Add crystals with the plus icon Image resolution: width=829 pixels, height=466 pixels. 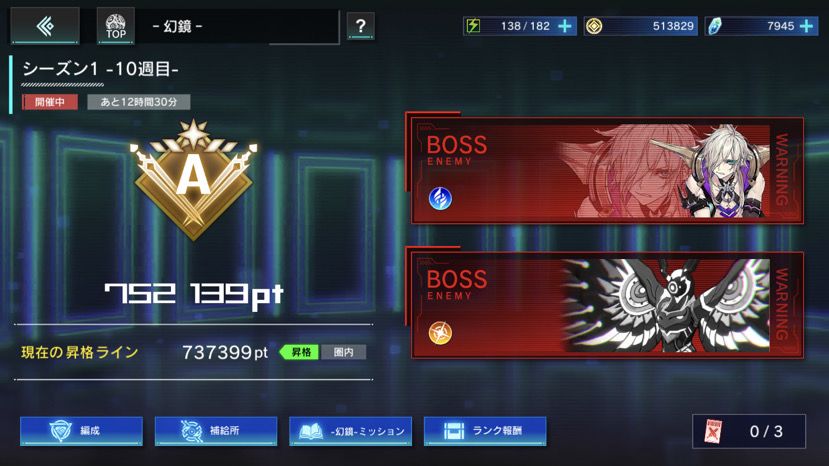coord(806,26)
